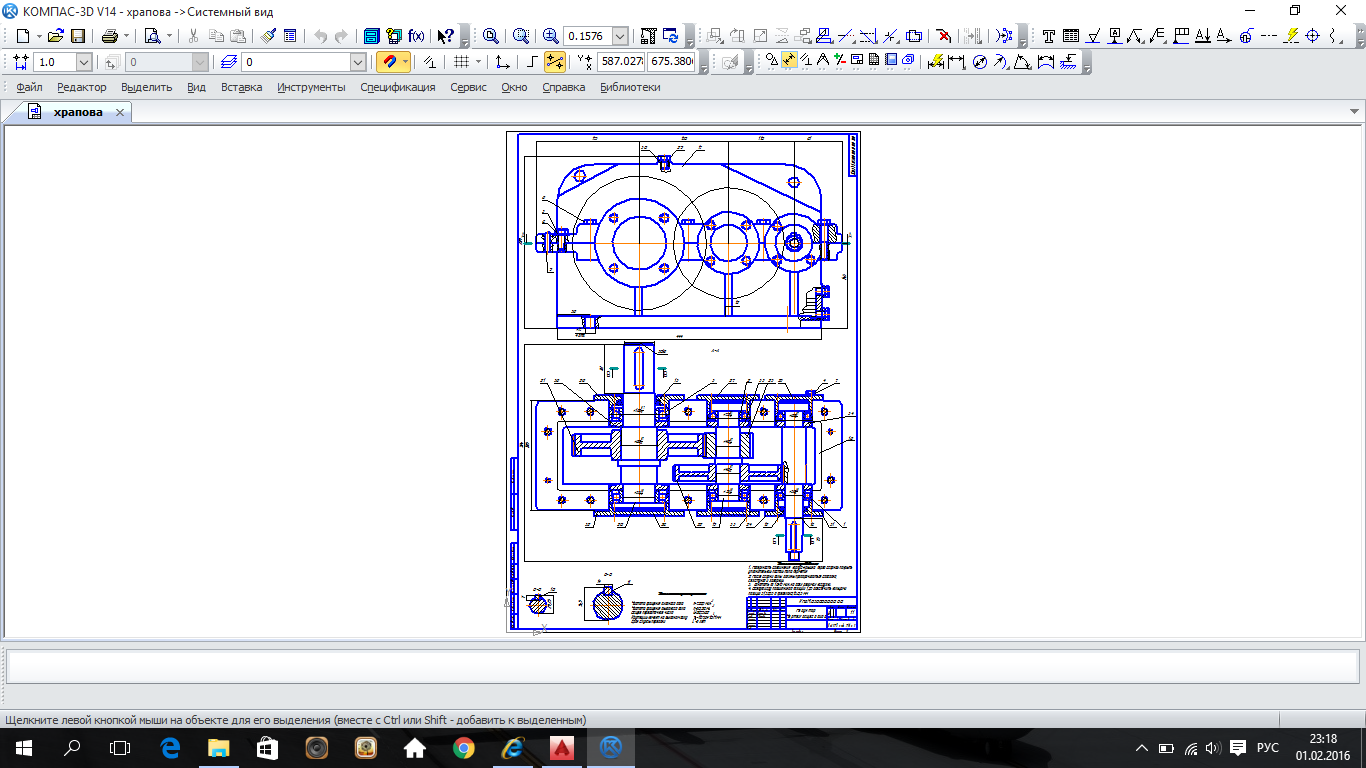This screenshot has width=1366, height=768.
Task: Select the diameter dimension tool
Action: [x=980, y=62]
